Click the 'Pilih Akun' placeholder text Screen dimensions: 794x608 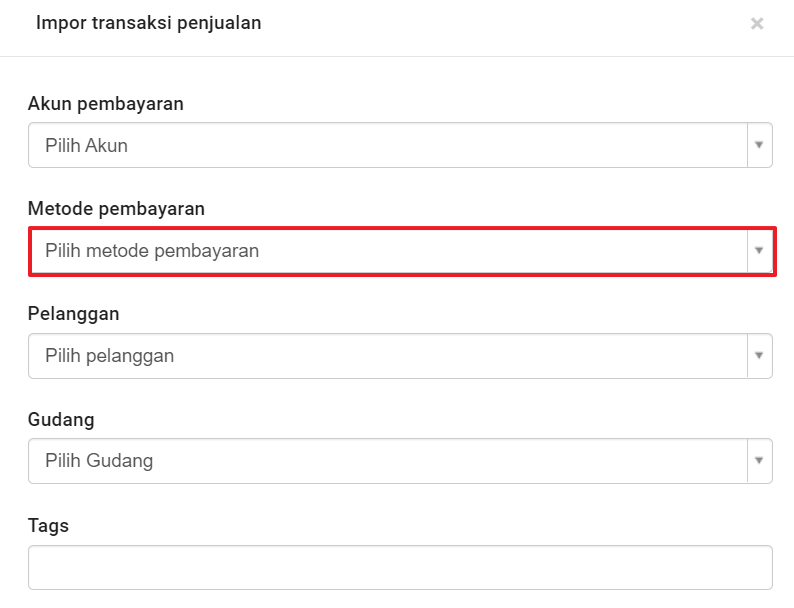coord(86,146)
